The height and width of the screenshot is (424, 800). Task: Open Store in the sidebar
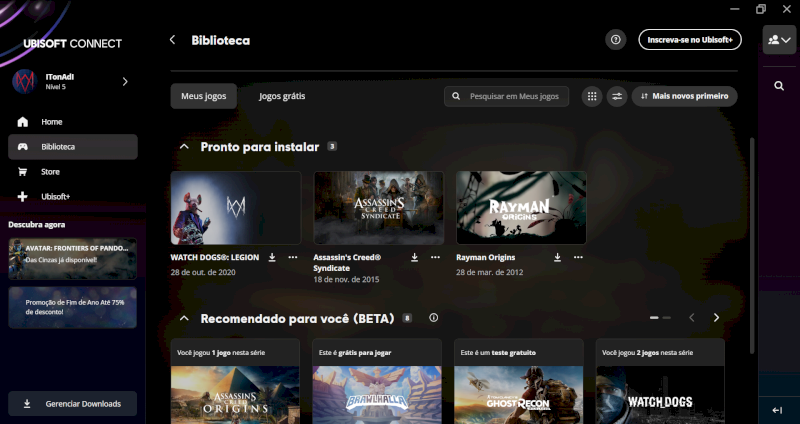(50, 171)
